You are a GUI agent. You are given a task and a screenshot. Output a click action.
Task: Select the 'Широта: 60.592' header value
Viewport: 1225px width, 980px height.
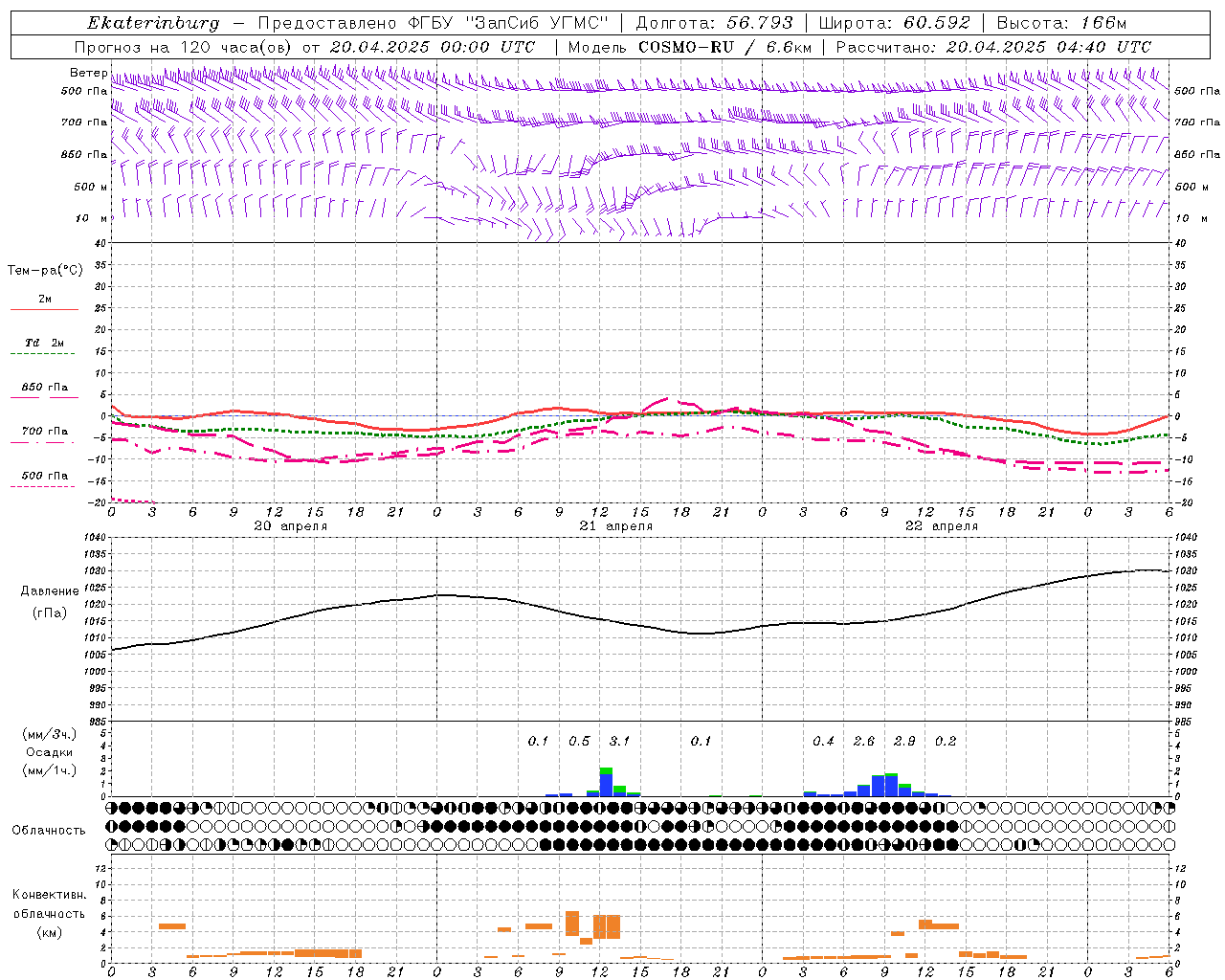click(895, 23)
